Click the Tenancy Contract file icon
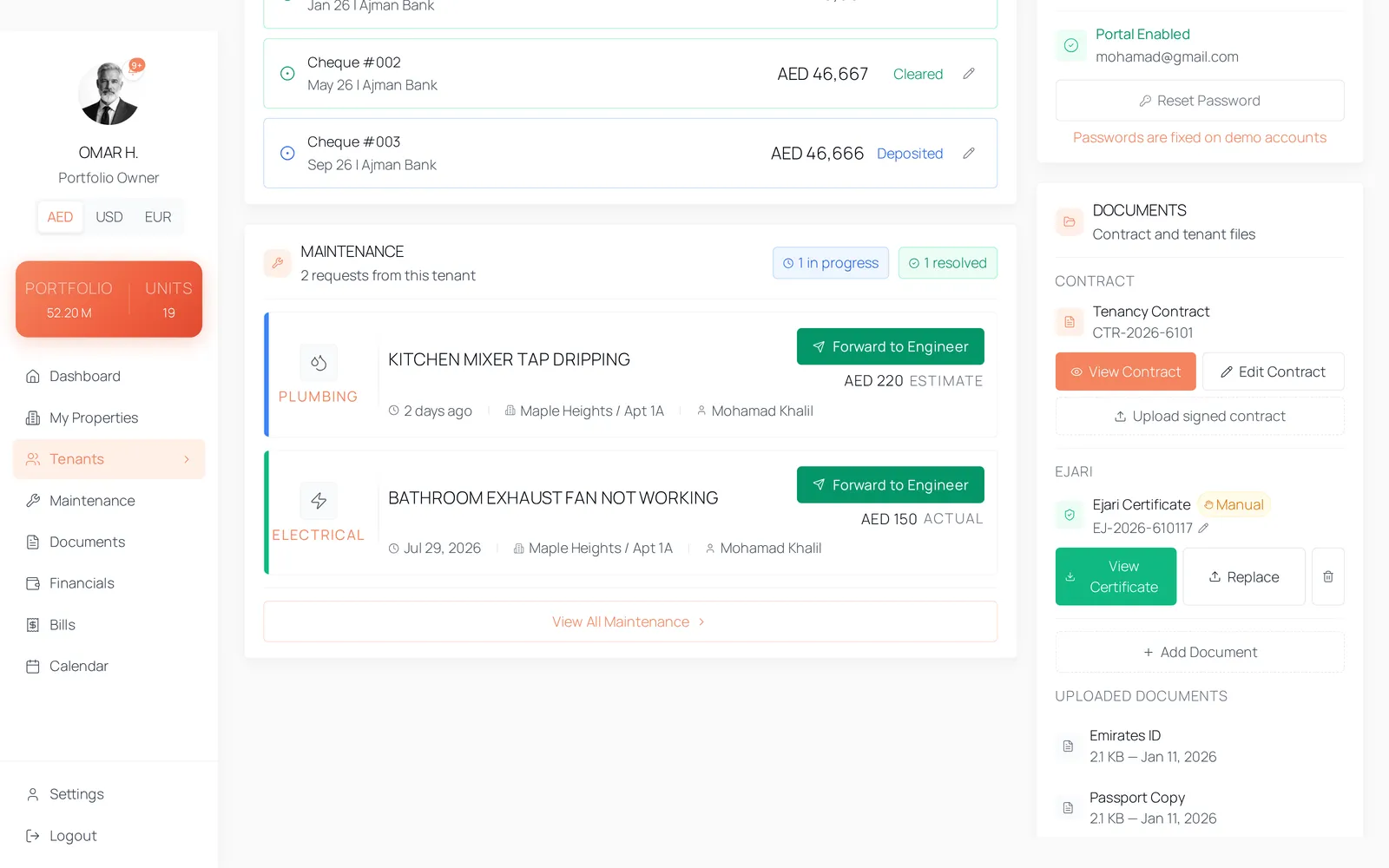Screen dimensions: 1389x868 click(x=1070, y=322)
